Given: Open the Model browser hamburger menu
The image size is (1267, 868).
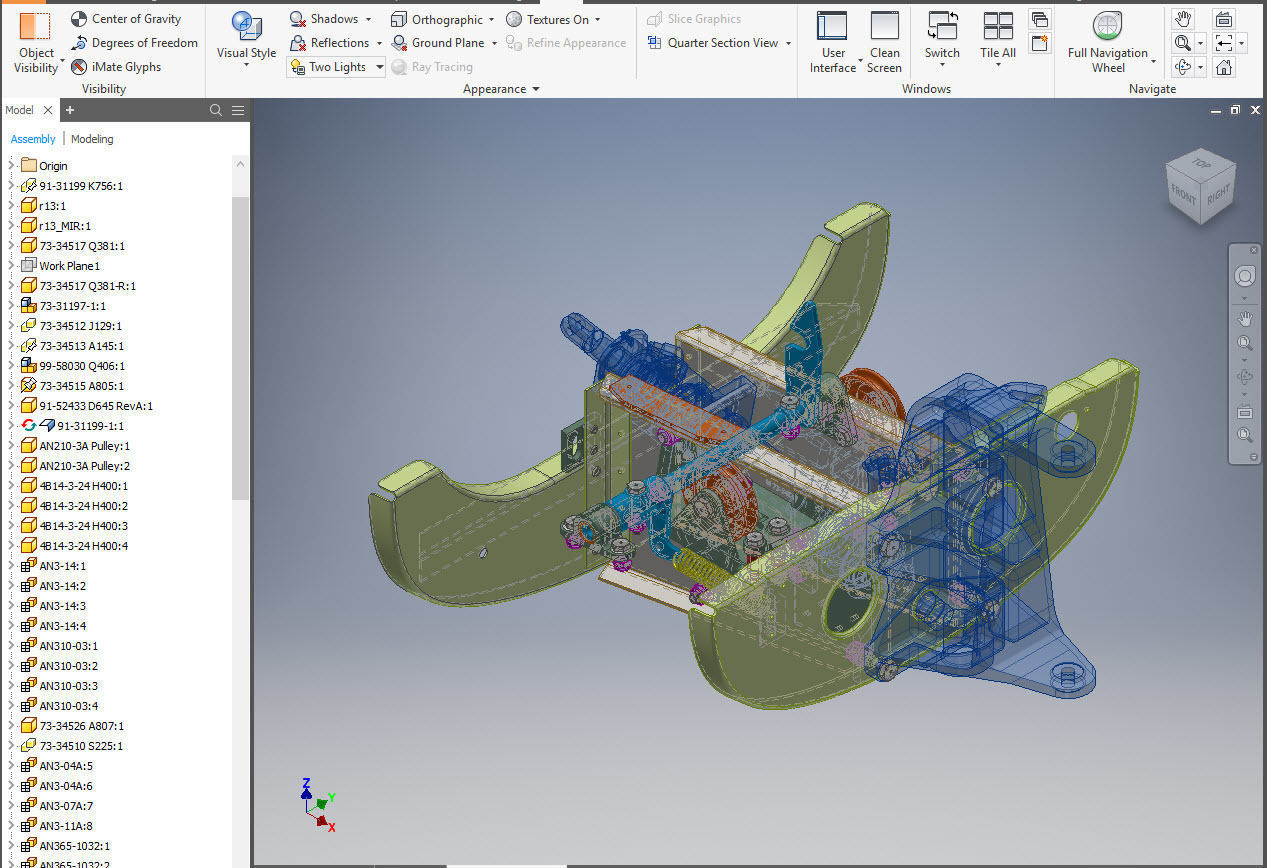Looking at the screenshot, I should pos(238,110).
